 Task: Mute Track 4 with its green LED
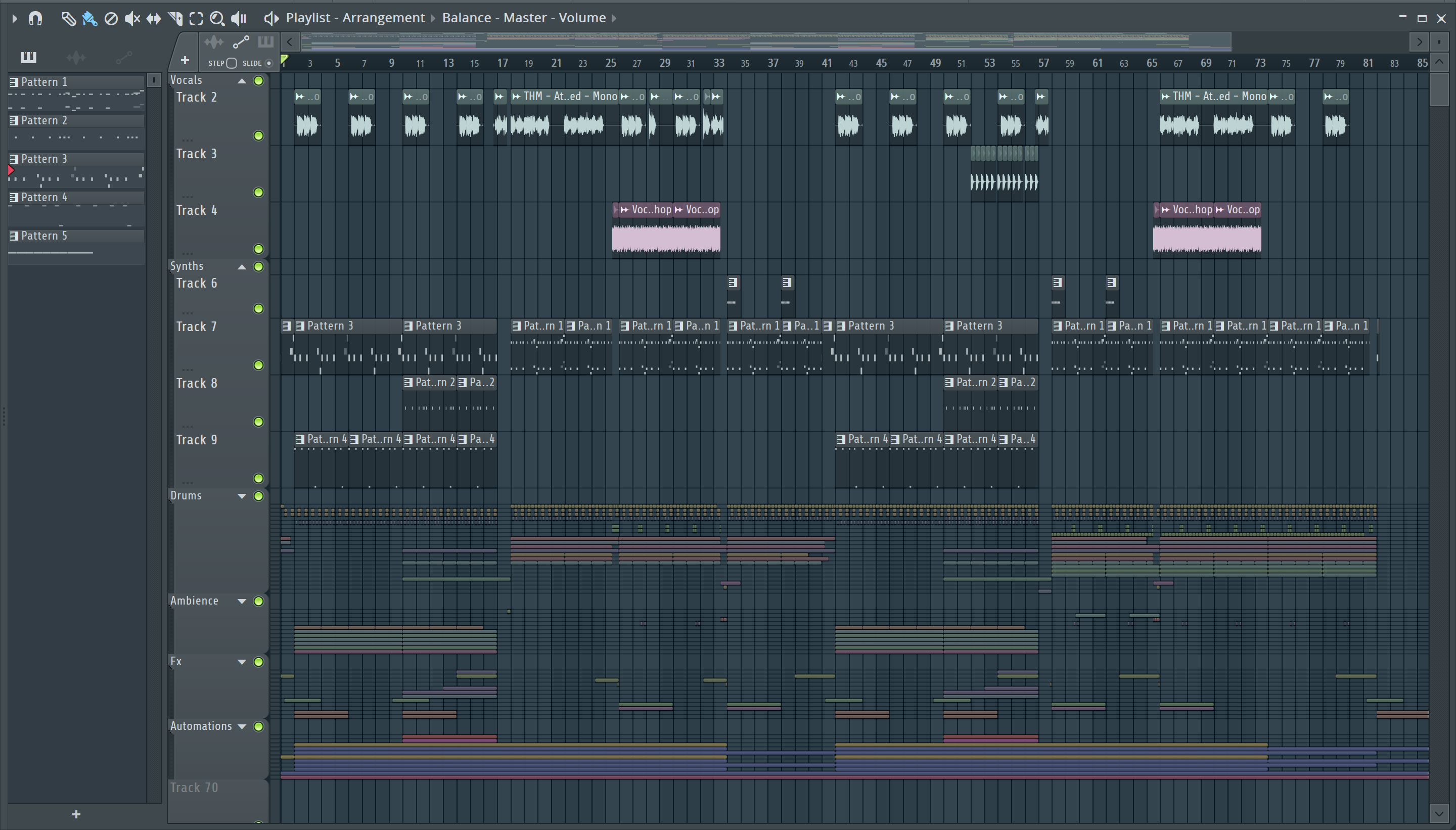click(259, 249)
